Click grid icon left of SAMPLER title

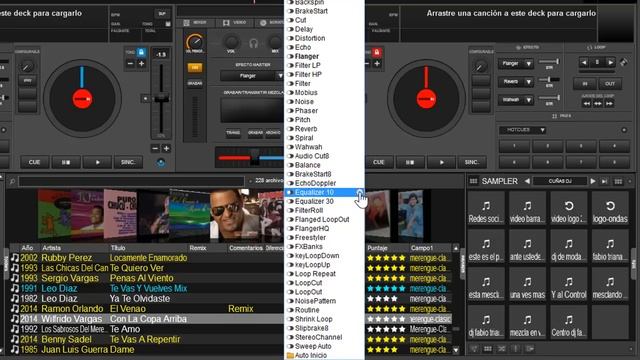coord(473,181)
